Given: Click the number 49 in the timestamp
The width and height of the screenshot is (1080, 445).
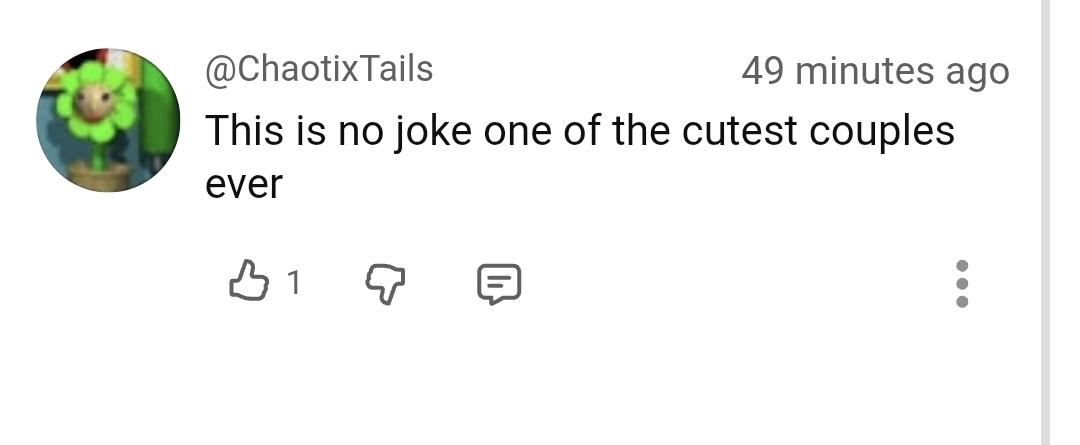Looking at the screenshot, I should 765,71.
